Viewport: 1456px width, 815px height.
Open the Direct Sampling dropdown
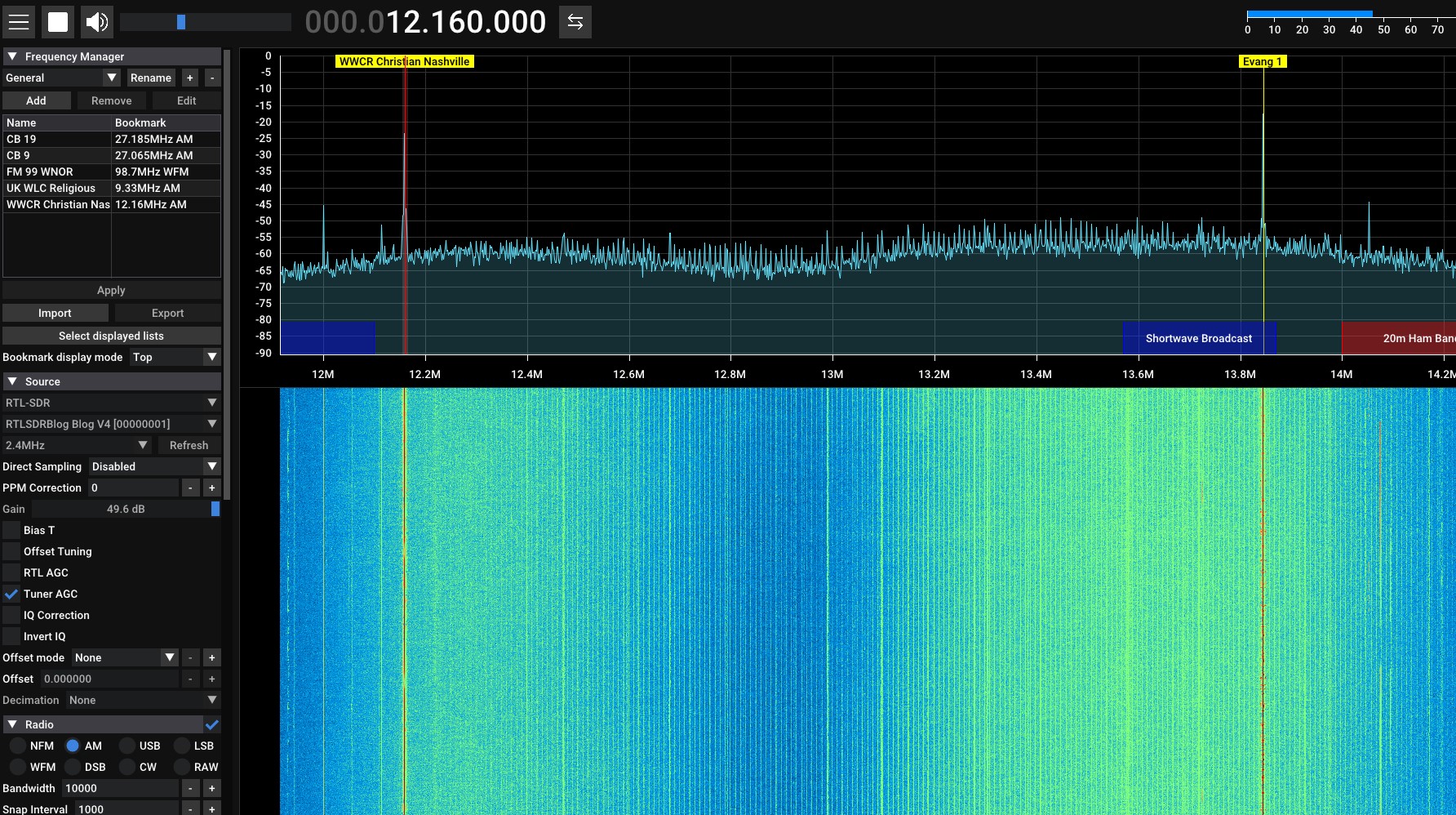click(155, 466)
